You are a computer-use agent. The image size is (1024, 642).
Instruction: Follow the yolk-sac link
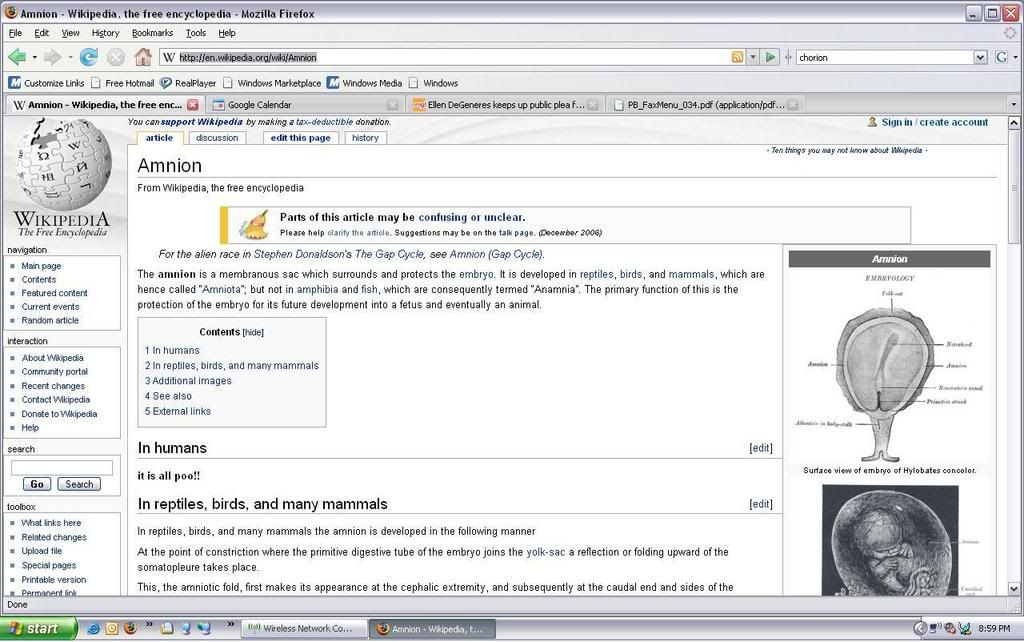(545, 552)
